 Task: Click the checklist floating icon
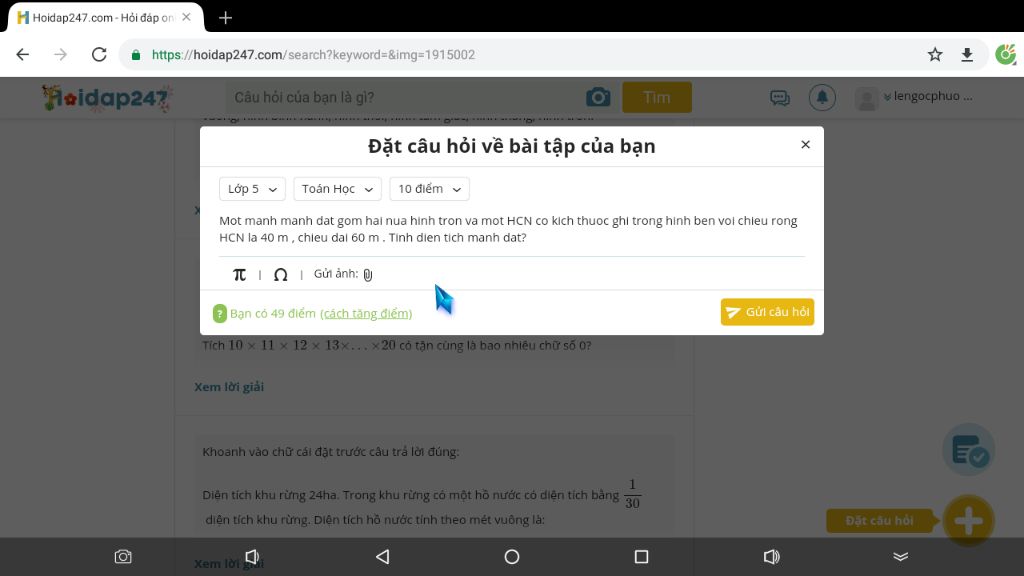pos(968,450)
